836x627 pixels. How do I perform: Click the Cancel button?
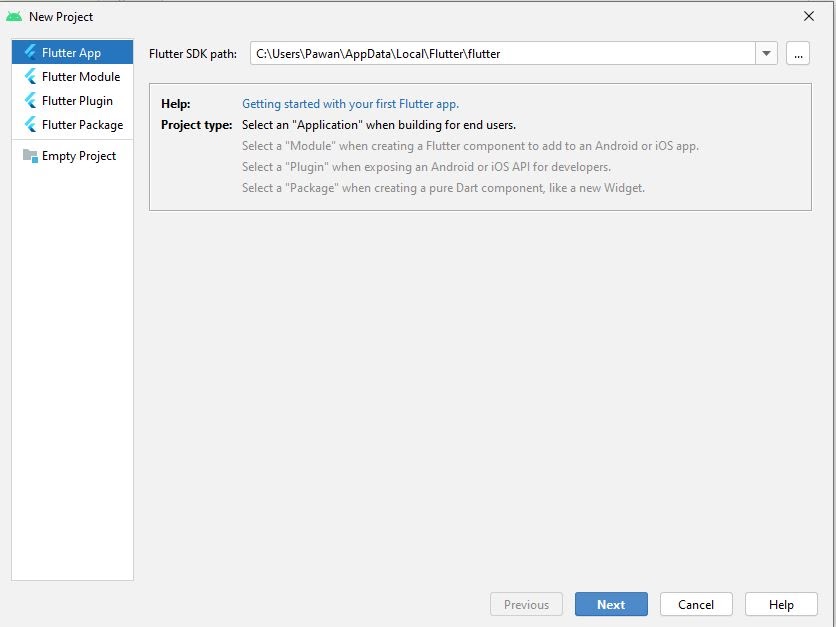(x=696, y=604)
